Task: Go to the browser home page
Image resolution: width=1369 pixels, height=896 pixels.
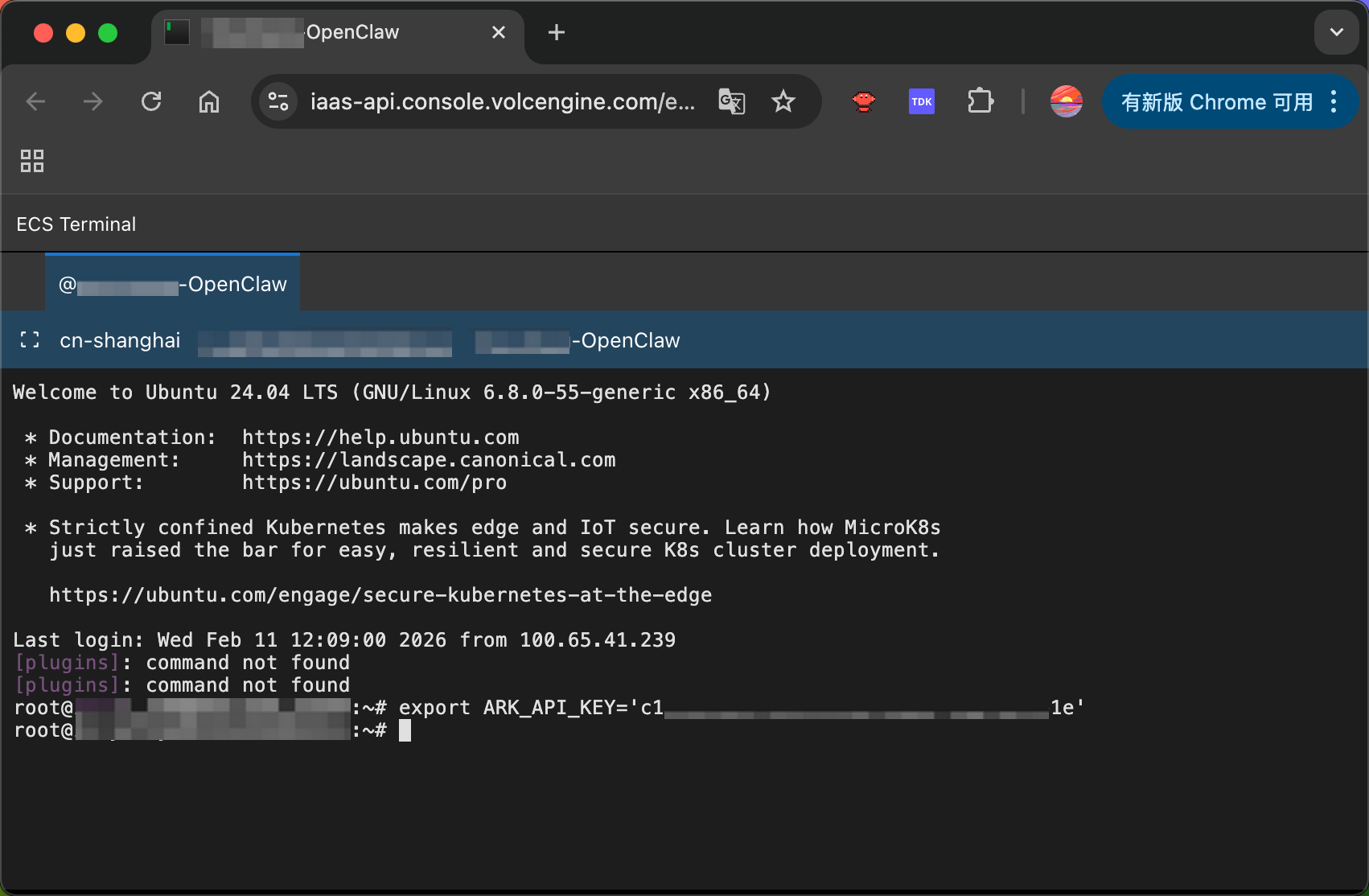Action: (x=209, y=101)
